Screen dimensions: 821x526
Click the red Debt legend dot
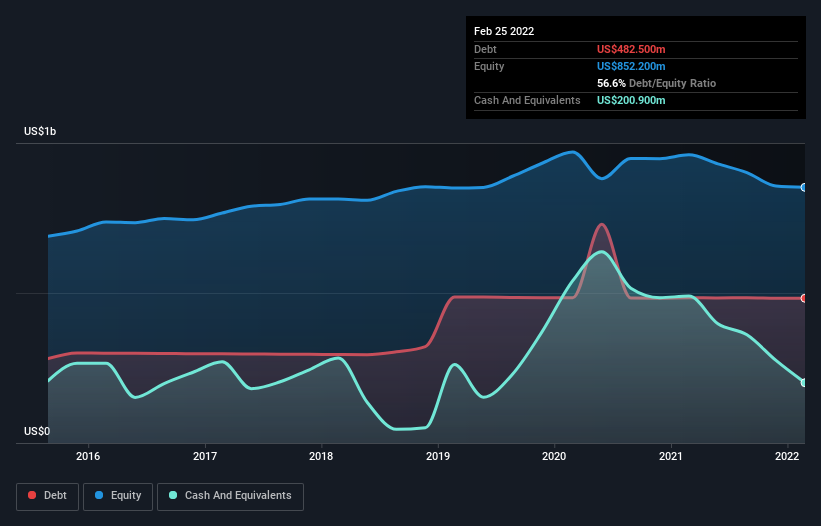[32, 495]
